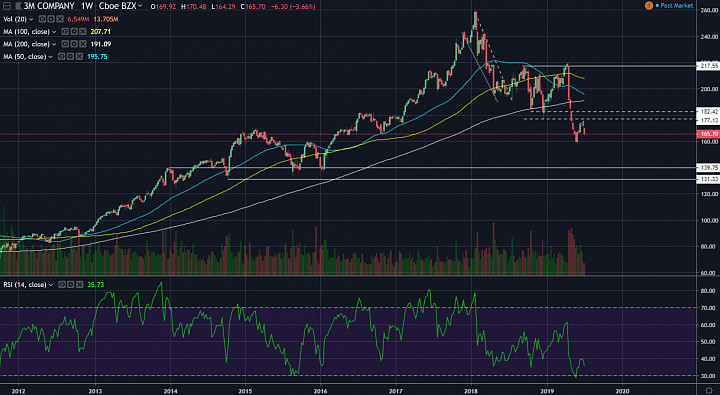Expand the MA (200, close) dropdown arrow
This screenshot has height=395, width=720.
pyautogui.click(x=54, y=45)
